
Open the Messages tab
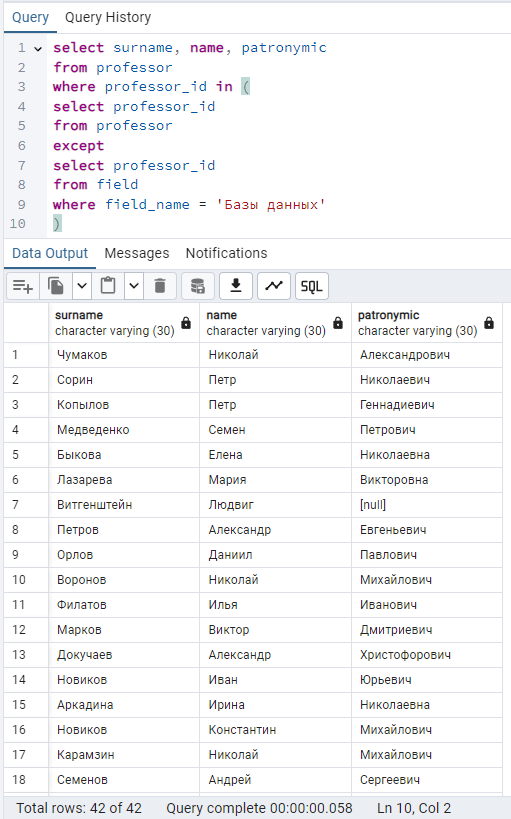coord(137,253)
